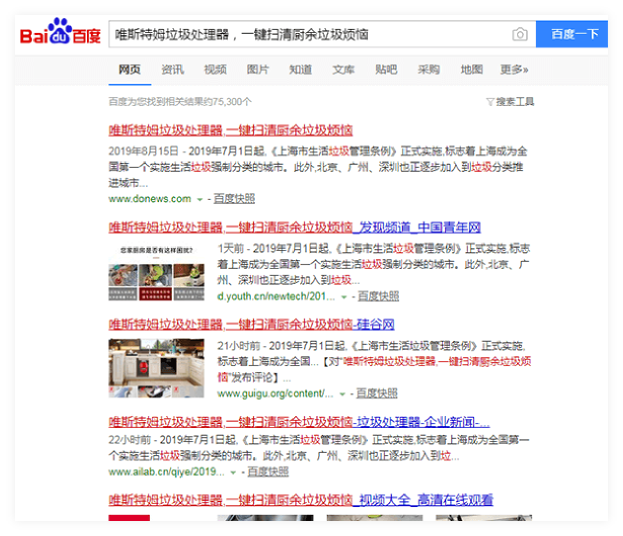623x536 pixels.
Task: Open 百度快照 for the donews result
Action: point(234,199)
